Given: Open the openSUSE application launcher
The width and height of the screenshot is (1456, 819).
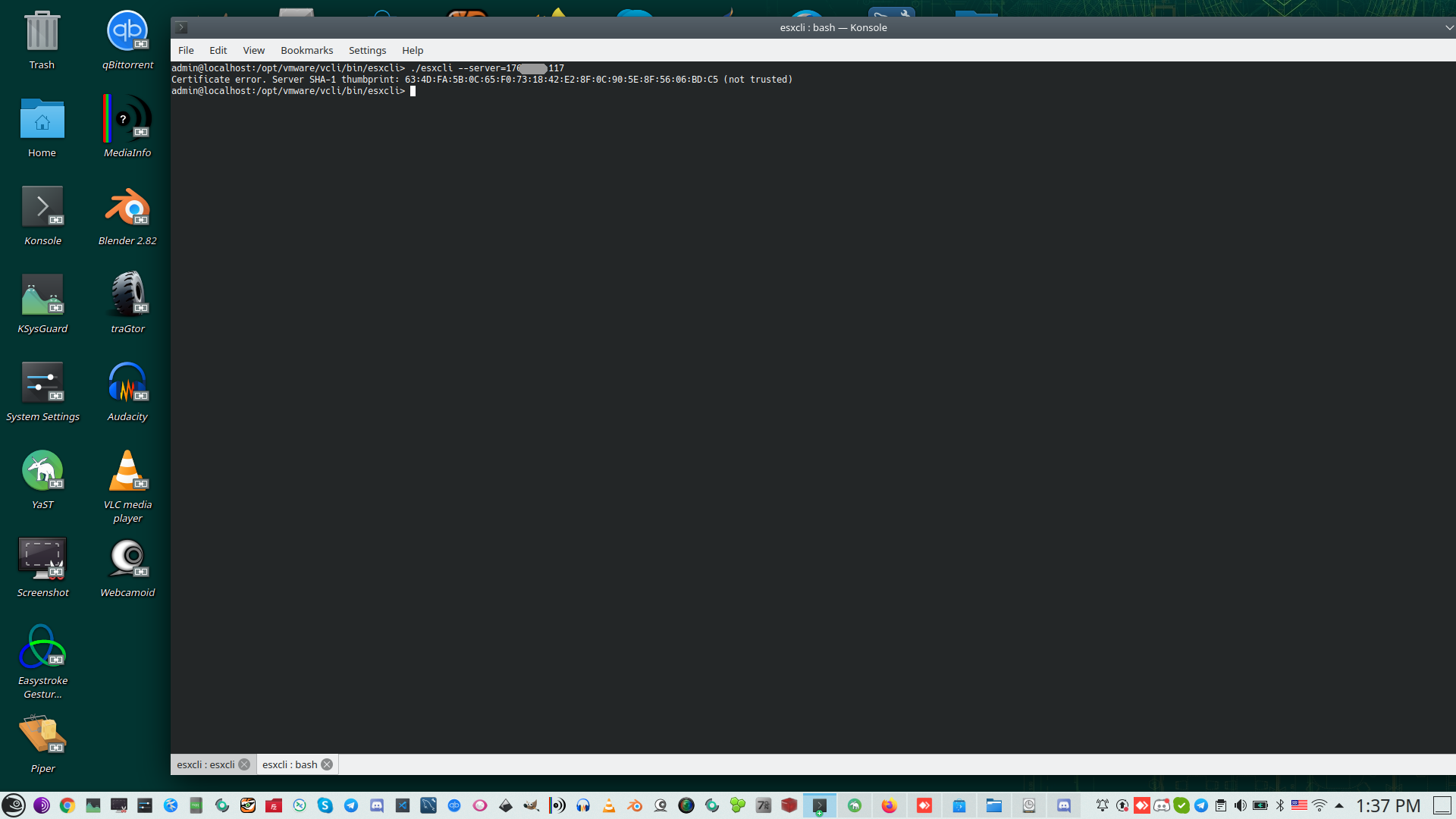Looking at the screenshot, I should coord(14,805).
